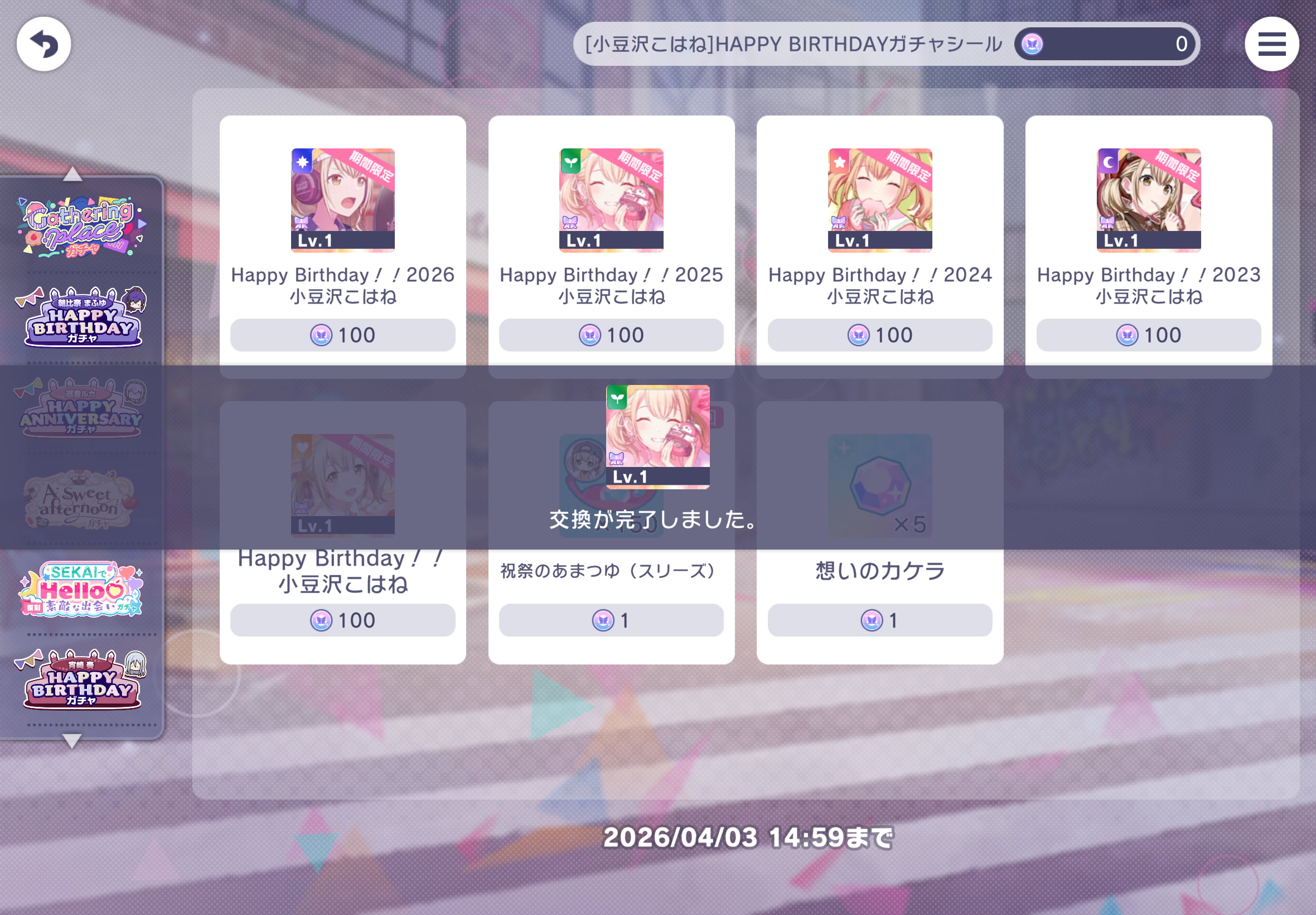Image resolution: width=1316 pixels, height=915 pixels.
Task: Tap the exchanged card icon in the popup
Action: point(657,437)
